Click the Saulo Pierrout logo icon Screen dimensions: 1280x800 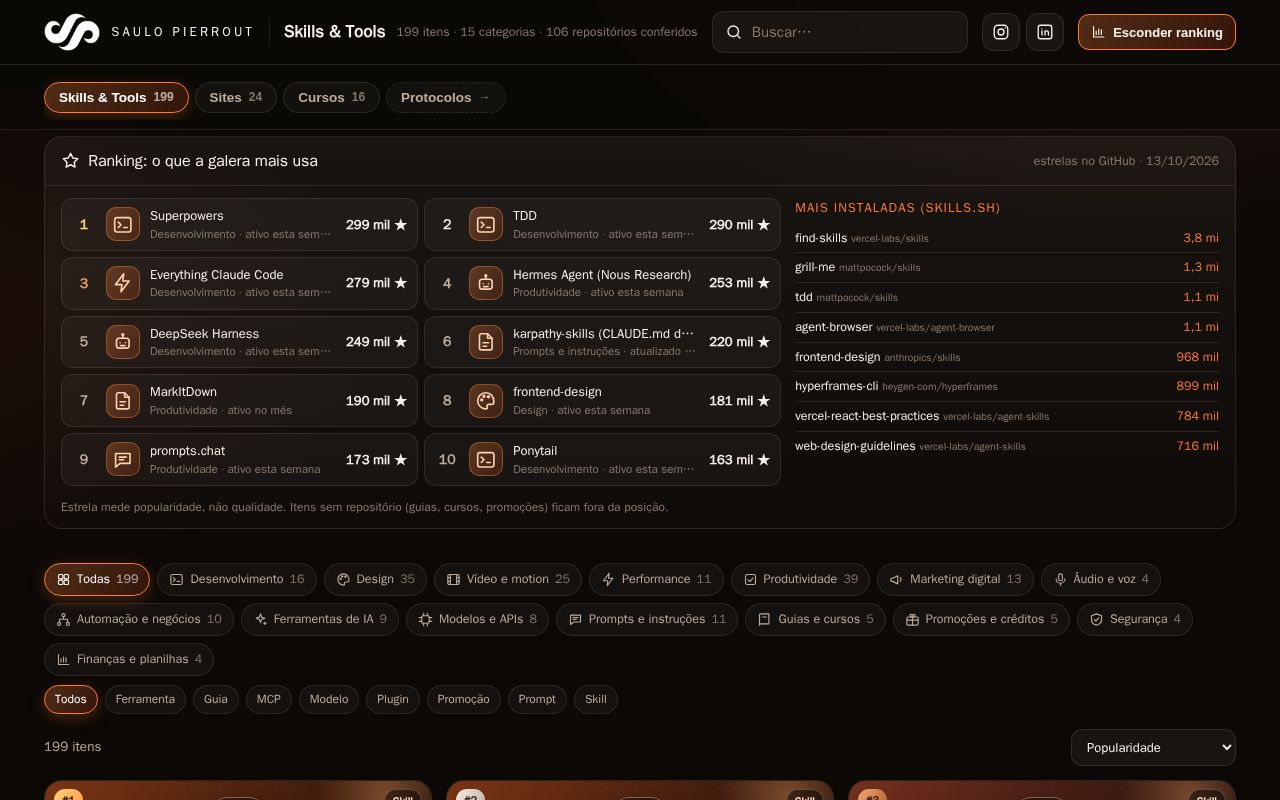(x=72, y=32)
